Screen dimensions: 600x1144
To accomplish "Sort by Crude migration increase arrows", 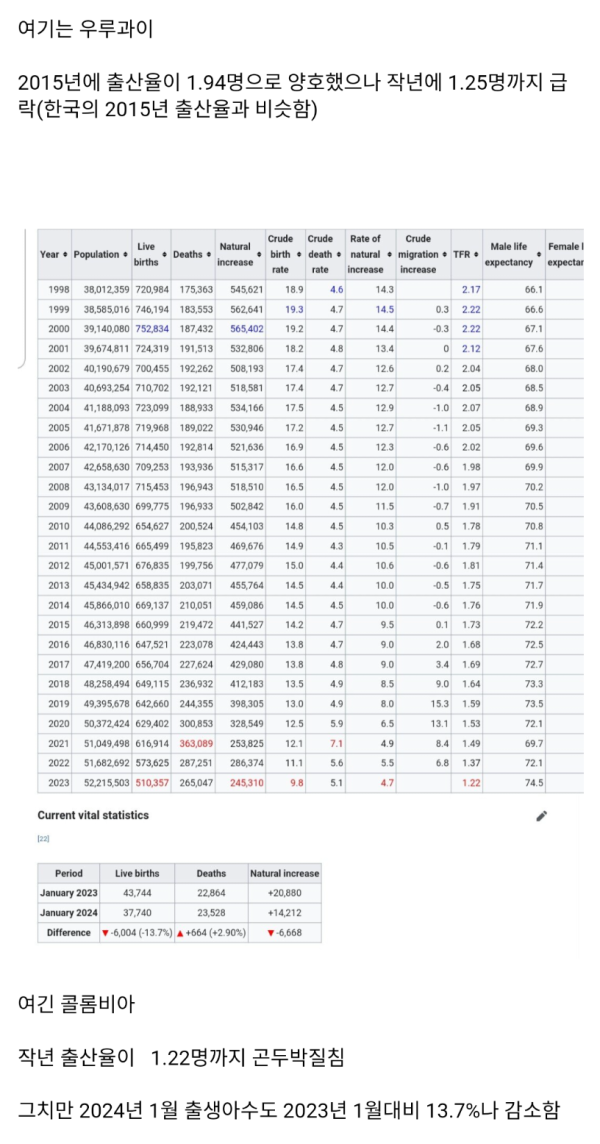I will point(445,255).
